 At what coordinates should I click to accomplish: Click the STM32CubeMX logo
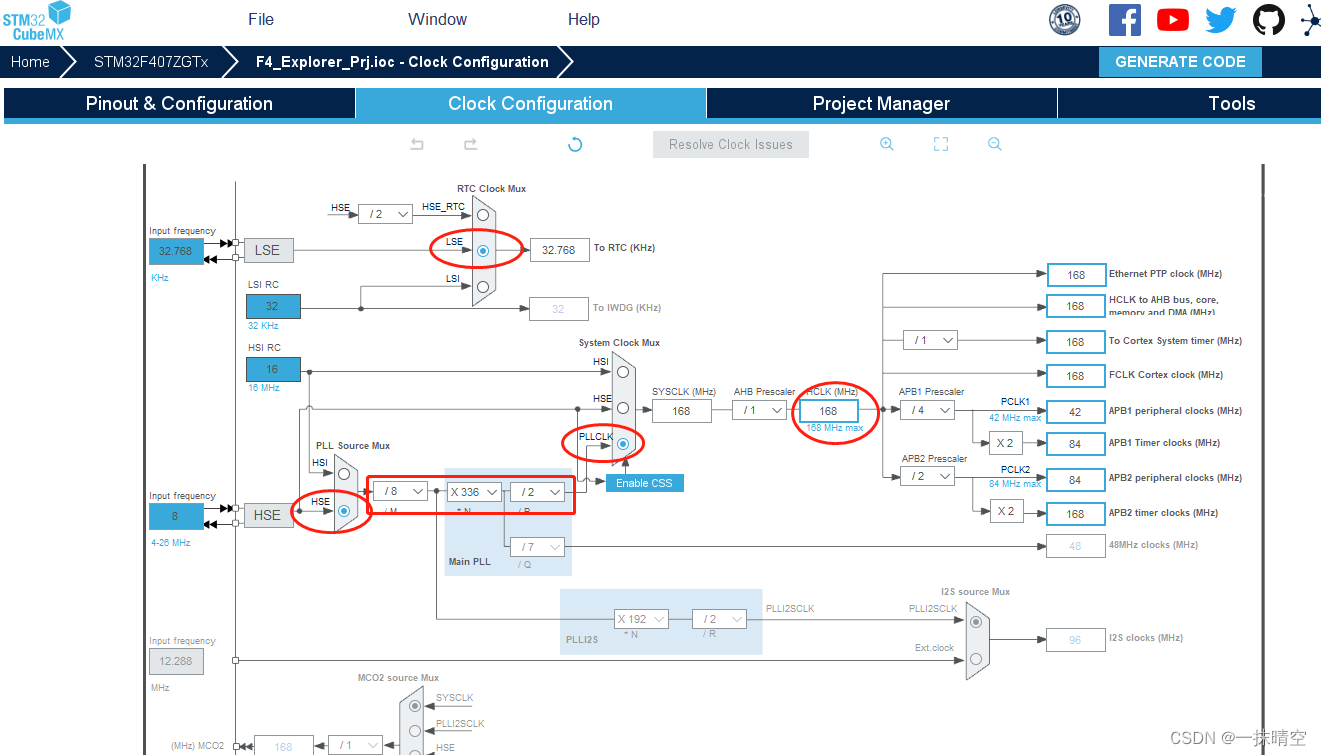click(37, 21)
